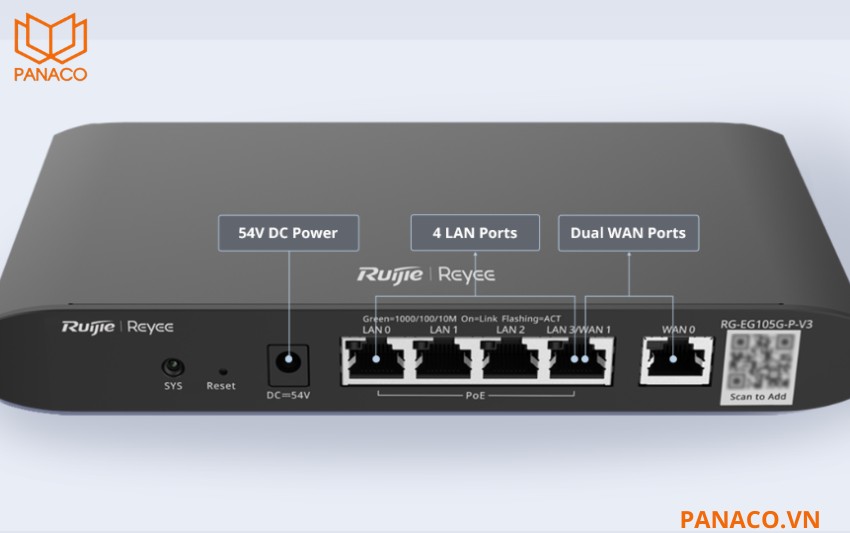The width and height of the screenshot is (850, 533).
Task: Click the 54V DC Power label
Action: tap(288, 233)
